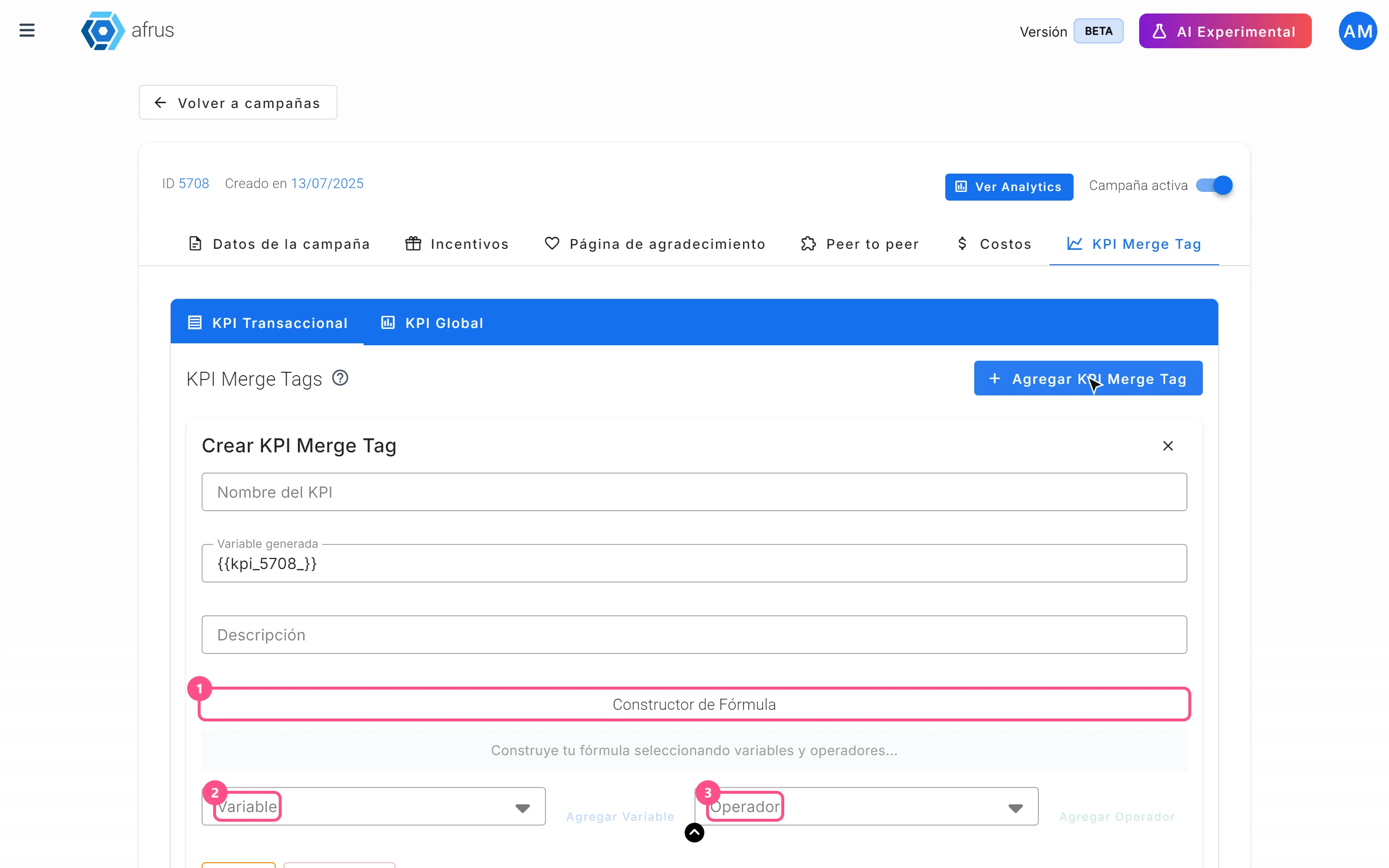Viewport: 1389px width, 868px height.
Task: Focus the Descripción input field
Action: [x=694, y=634]
